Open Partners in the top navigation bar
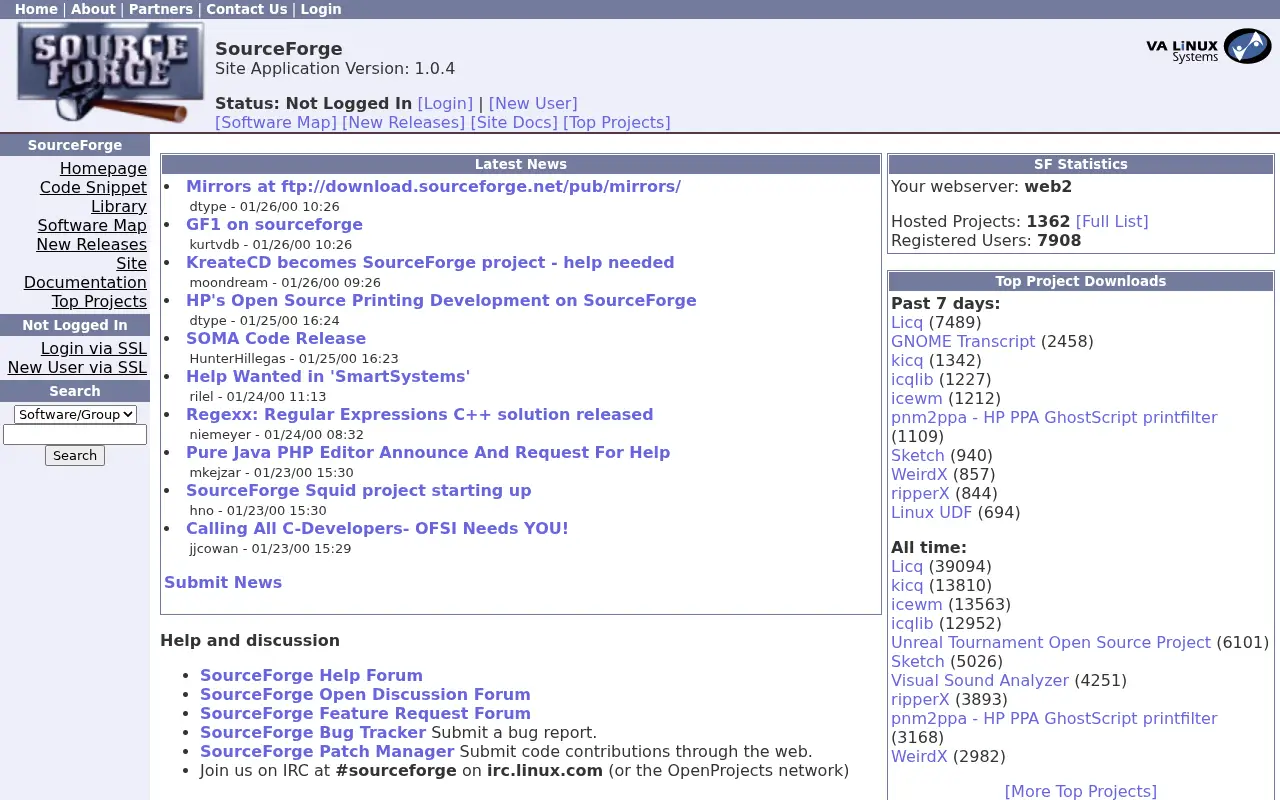 pos(161,9)
